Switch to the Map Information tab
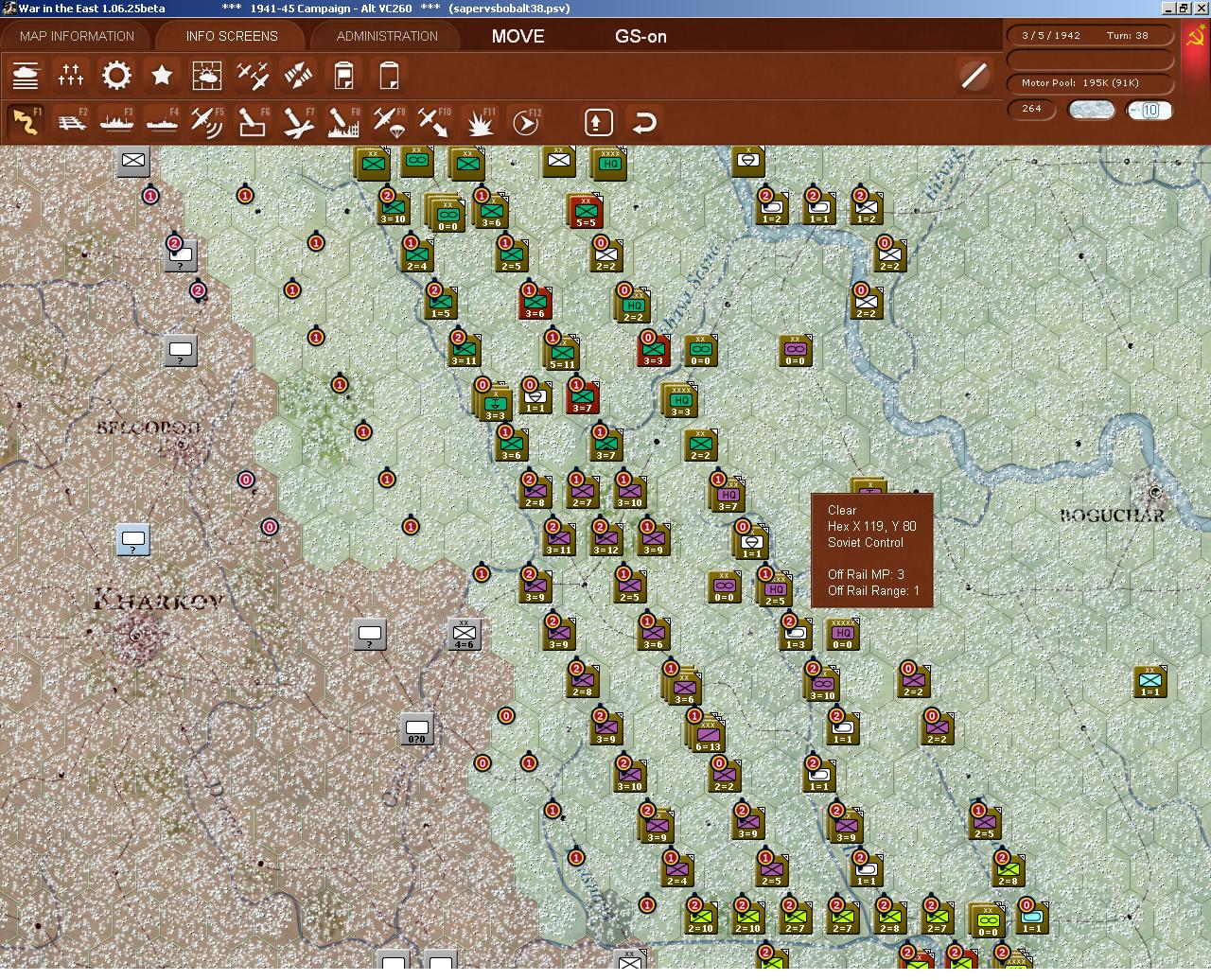Image resolution: width=1211 pixels, height=980 pixels. [x=77, y=36]
